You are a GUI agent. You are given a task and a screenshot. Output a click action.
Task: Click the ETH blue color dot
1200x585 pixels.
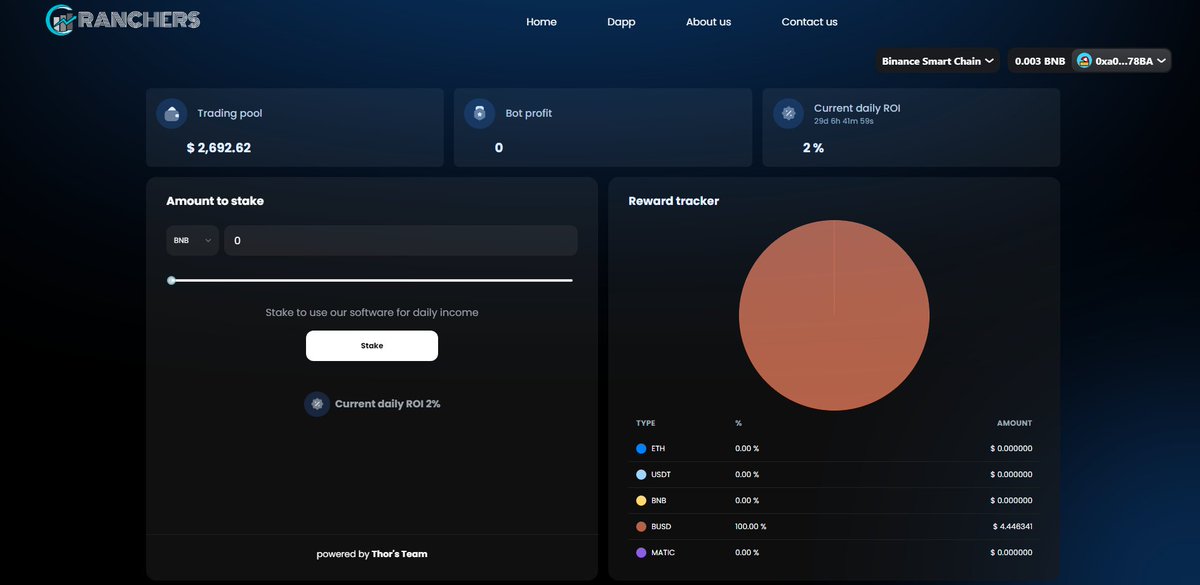641,448
